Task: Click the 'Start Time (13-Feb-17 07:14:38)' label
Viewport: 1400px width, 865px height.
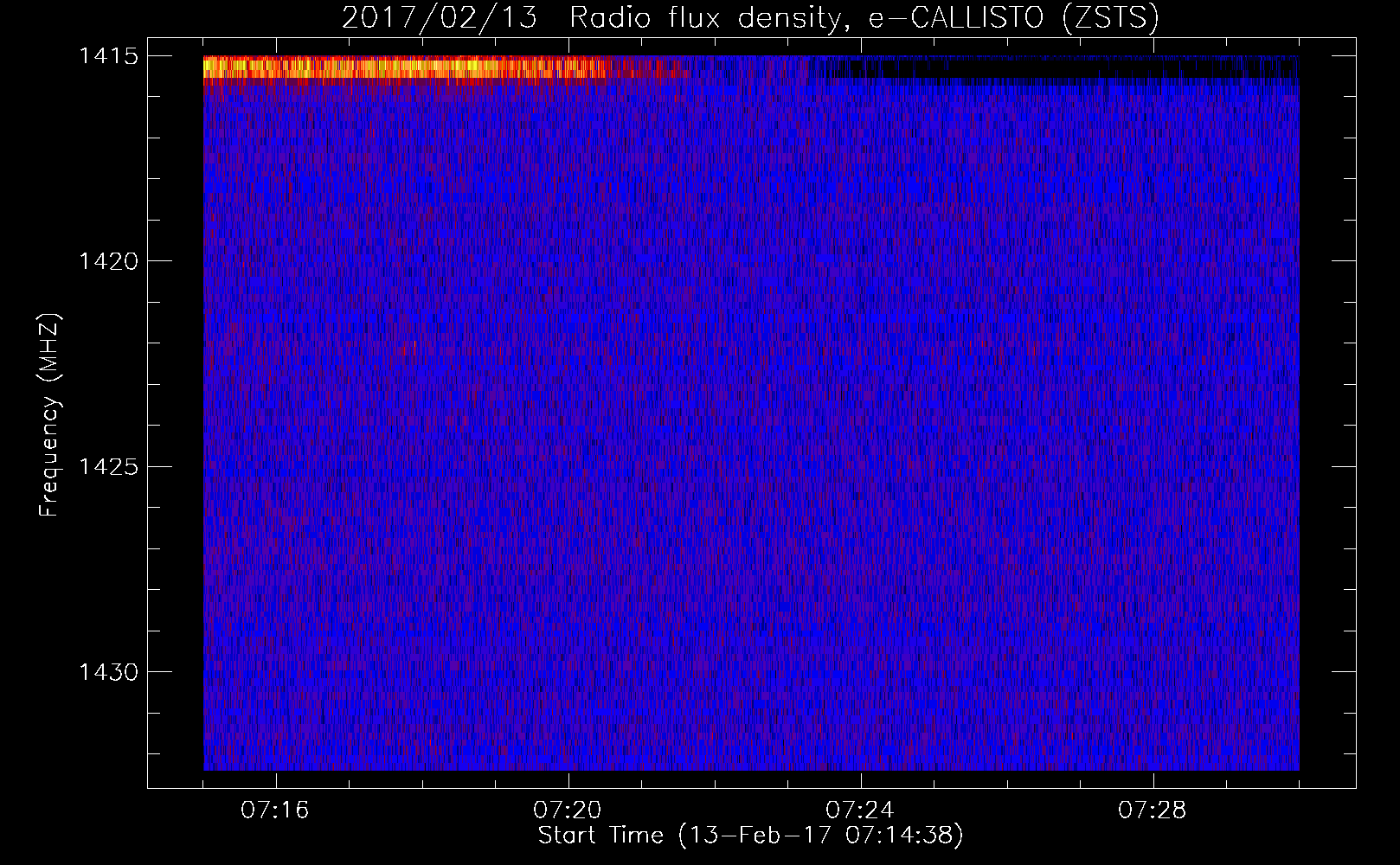Action: point(750,836)
